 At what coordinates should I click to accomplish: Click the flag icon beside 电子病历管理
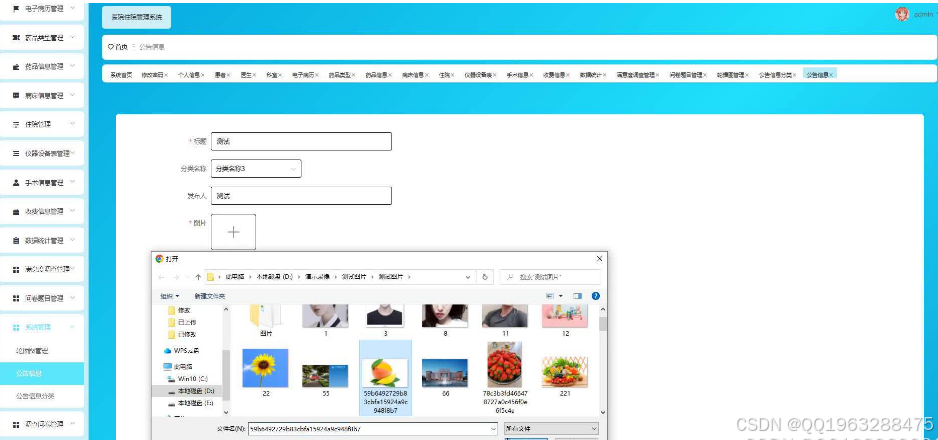pyautogui.click(x=16, y=8)
